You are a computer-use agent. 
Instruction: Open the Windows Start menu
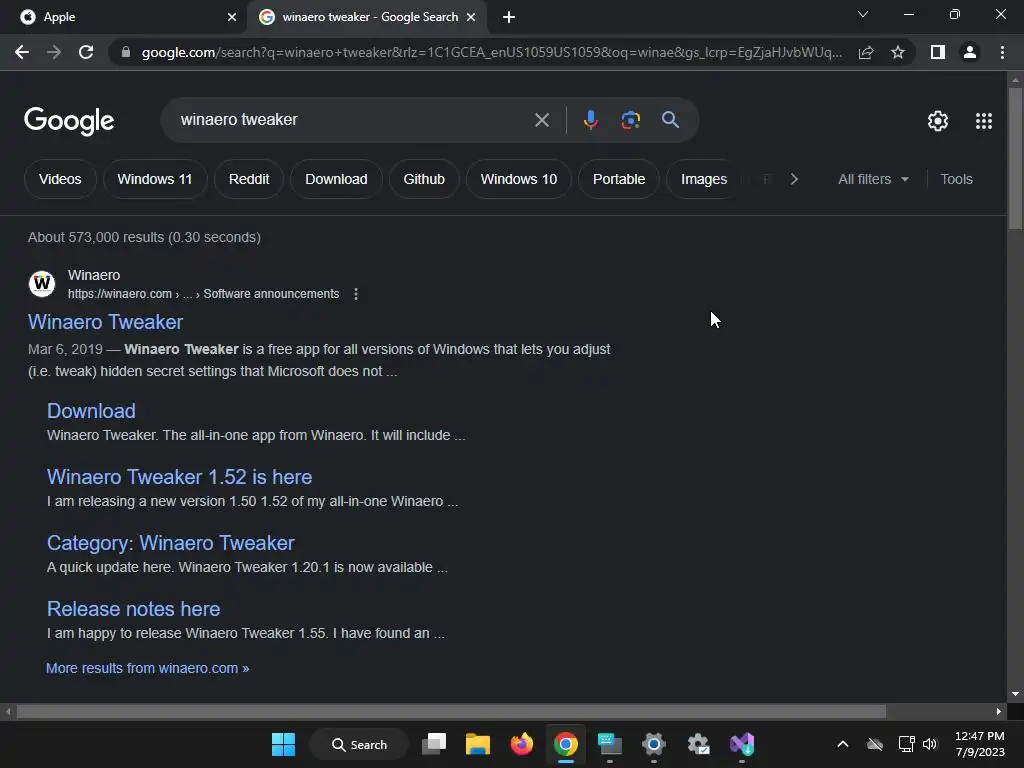(283, 744)
